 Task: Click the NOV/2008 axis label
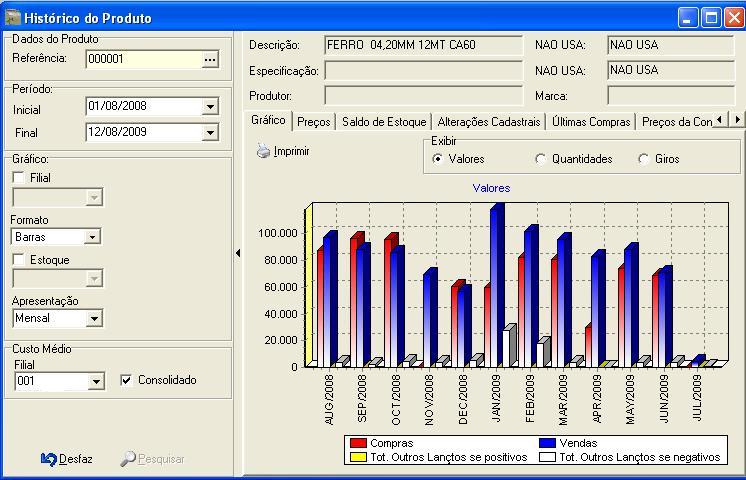(x=429, y=400)
